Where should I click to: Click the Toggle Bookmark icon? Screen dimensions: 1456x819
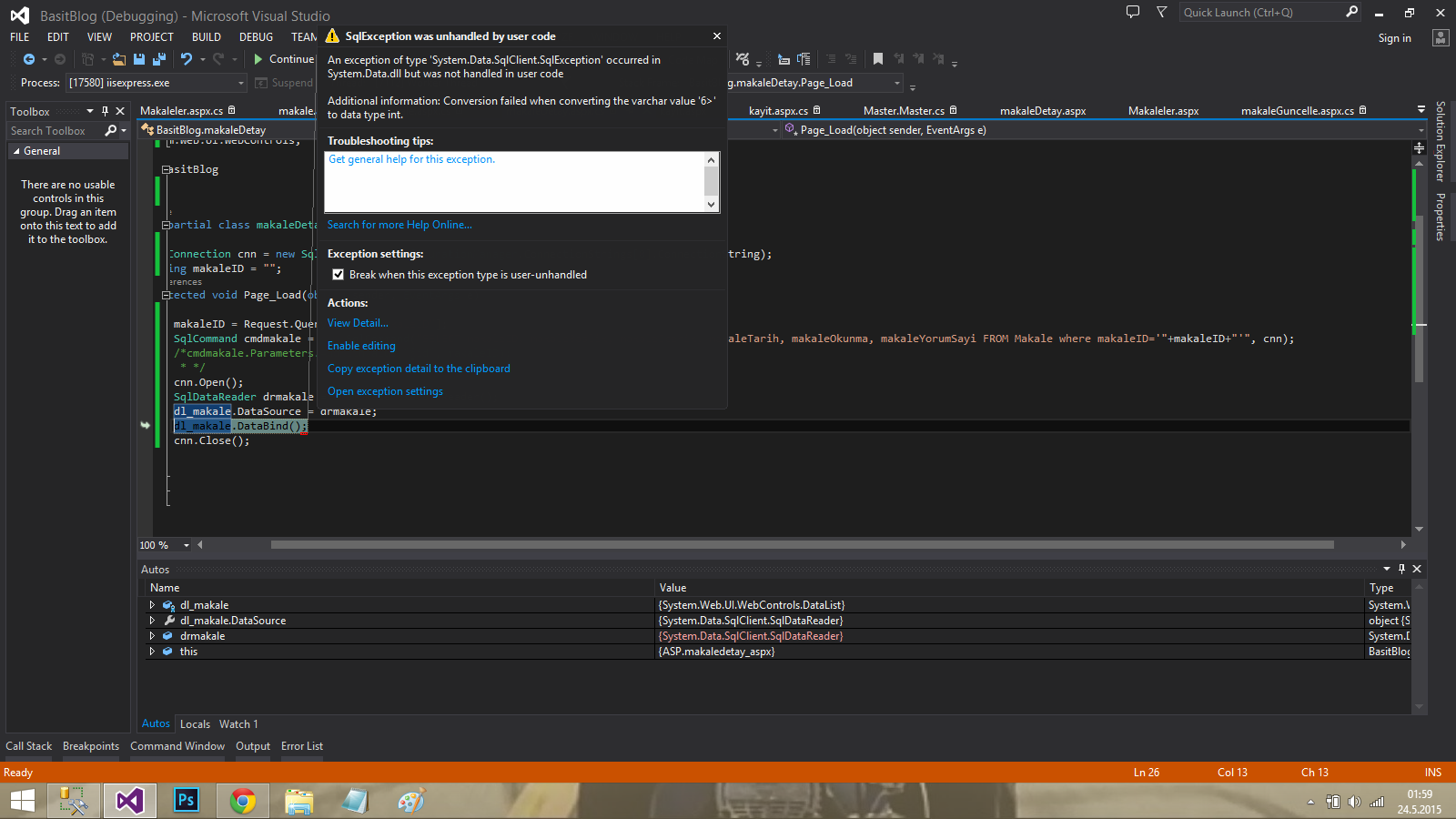[878, 59]
